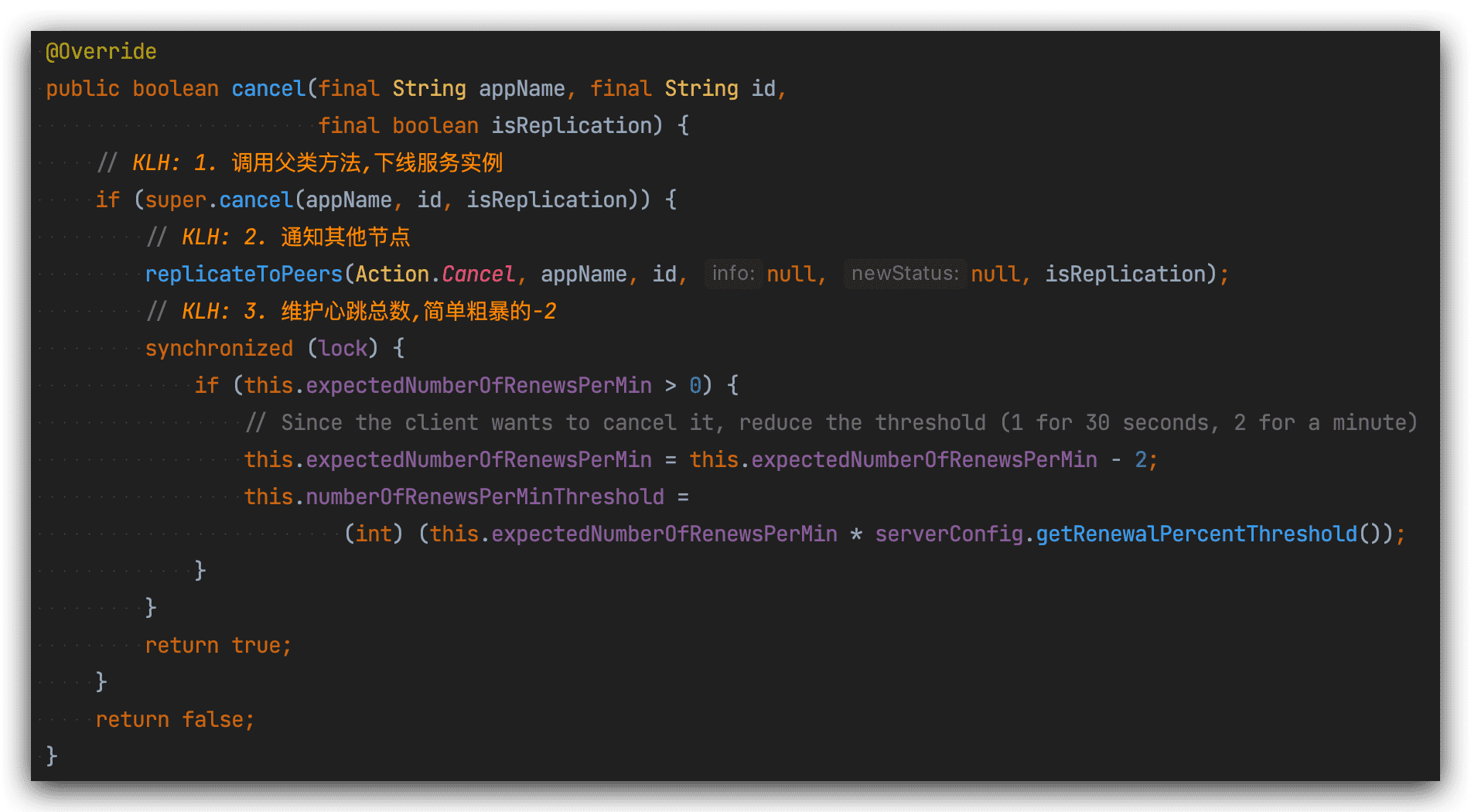
Task: Click serverConfig variable reference
Action: tap(949, 534)
